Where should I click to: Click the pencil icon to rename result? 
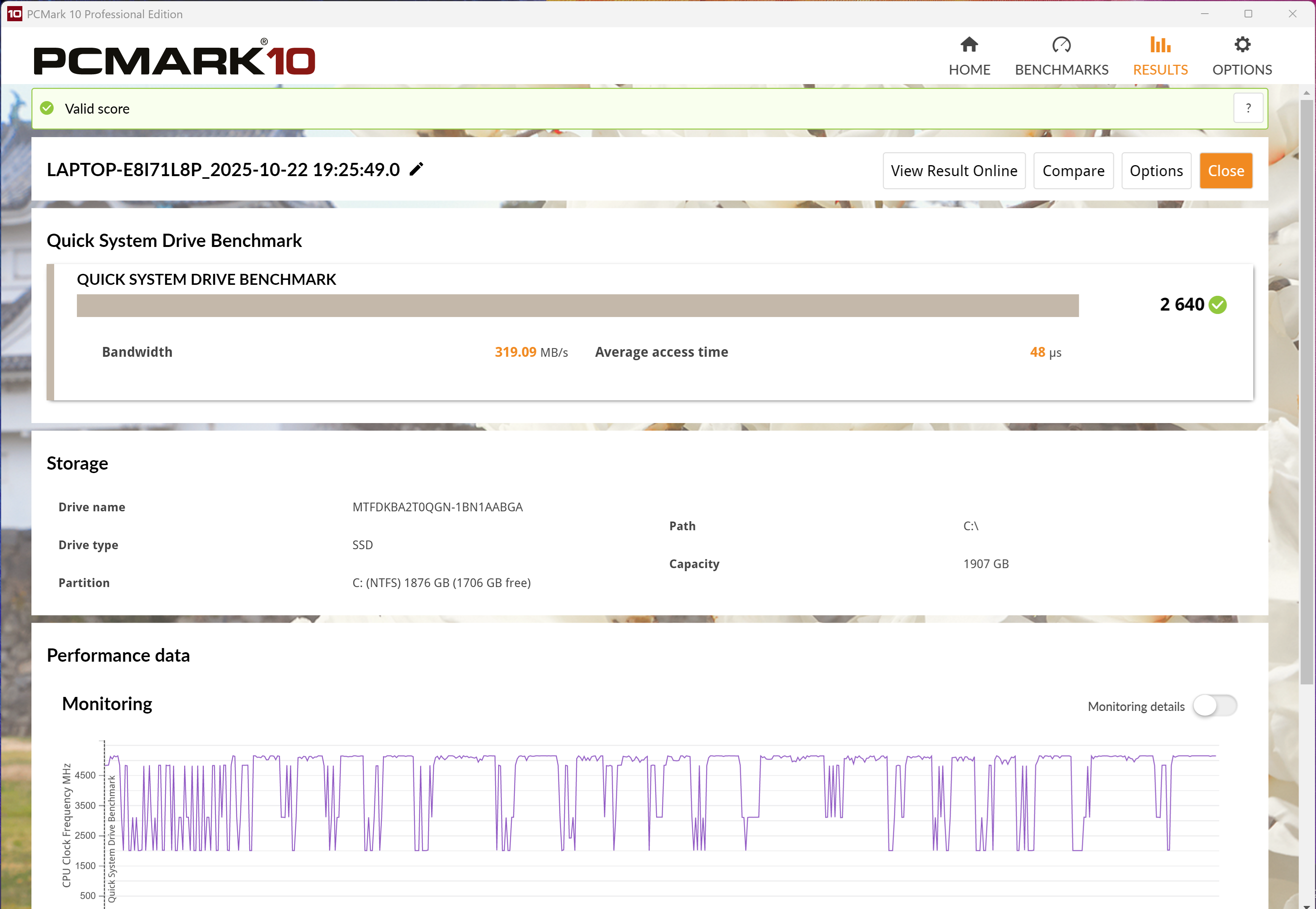[x=416, y=169]
